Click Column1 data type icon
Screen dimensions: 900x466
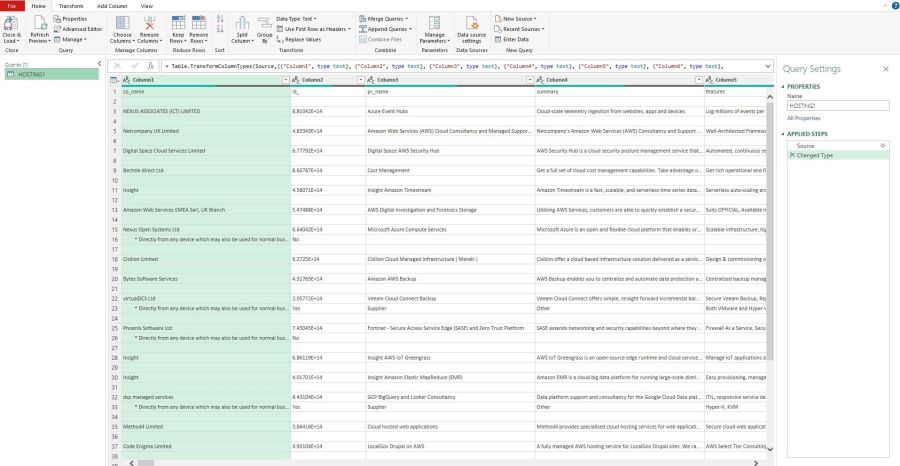(x=126, y=80)
